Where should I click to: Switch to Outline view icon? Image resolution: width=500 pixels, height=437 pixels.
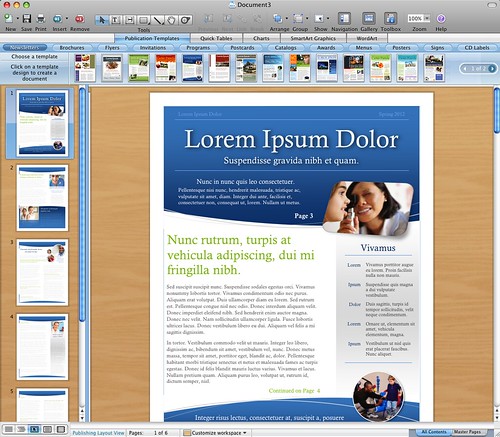click(x=21, y=429)
